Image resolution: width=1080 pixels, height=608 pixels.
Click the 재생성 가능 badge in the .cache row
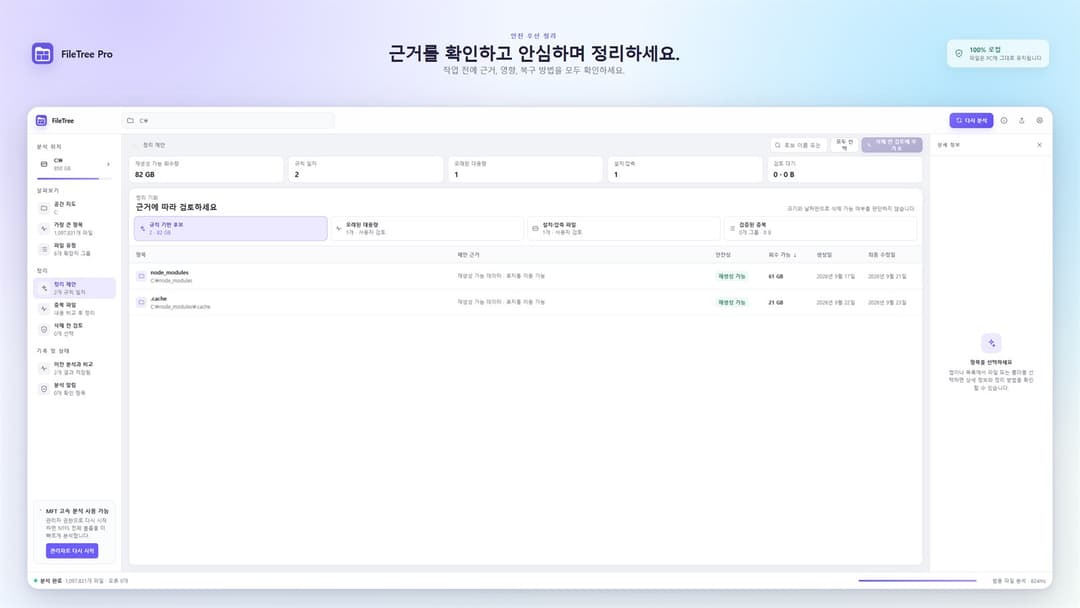[731, 302]
